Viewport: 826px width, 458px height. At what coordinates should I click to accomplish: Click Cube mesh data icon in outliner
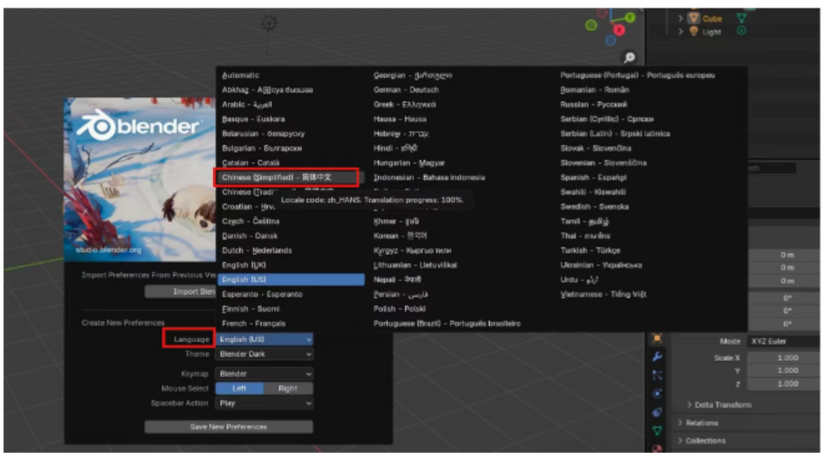[x=741, y=18]
